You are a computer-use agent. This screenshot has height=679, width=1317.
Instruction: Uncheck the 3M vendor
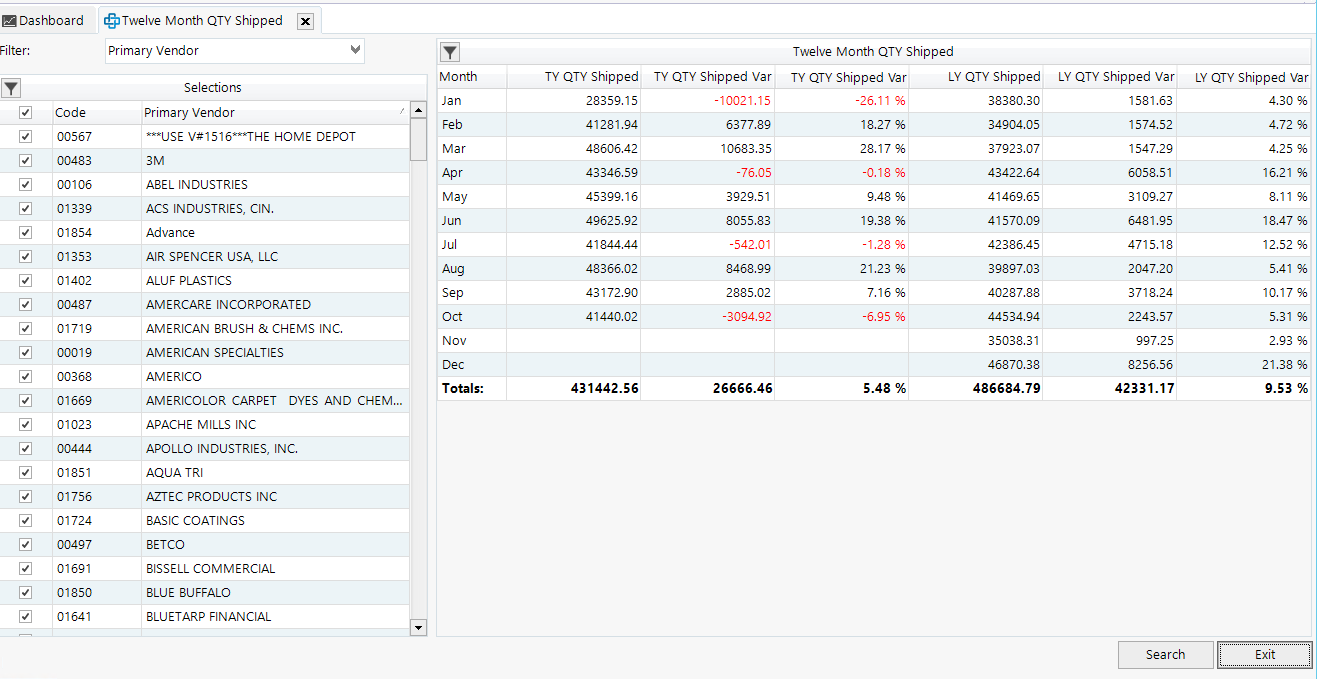(x=24, y=160)
